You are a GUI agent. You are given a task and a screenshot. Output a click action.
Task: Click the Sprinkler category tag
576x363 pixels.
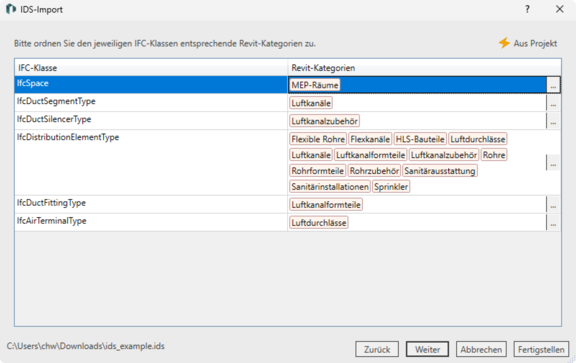(391, 187)
